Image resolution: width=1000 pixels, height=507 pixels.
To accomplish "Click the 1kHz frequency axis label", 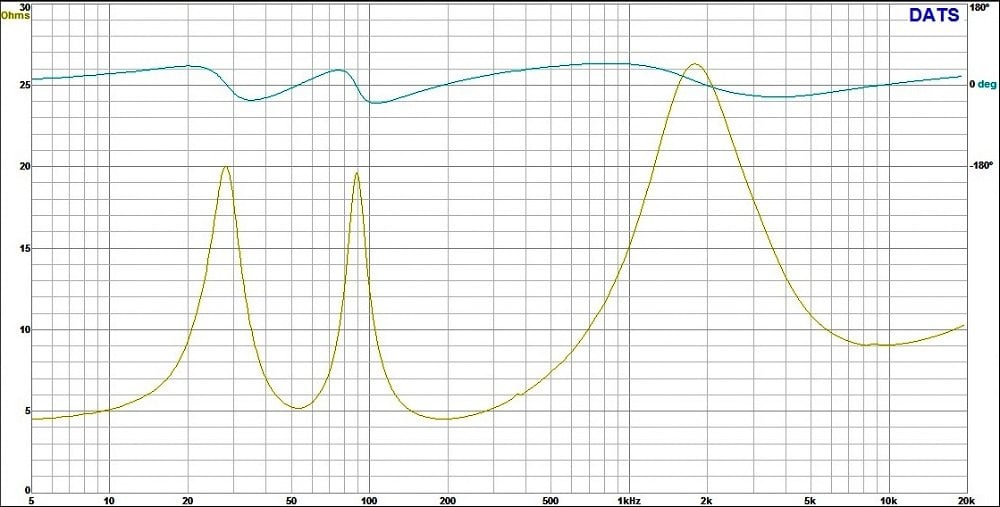I will pos(628,500).
